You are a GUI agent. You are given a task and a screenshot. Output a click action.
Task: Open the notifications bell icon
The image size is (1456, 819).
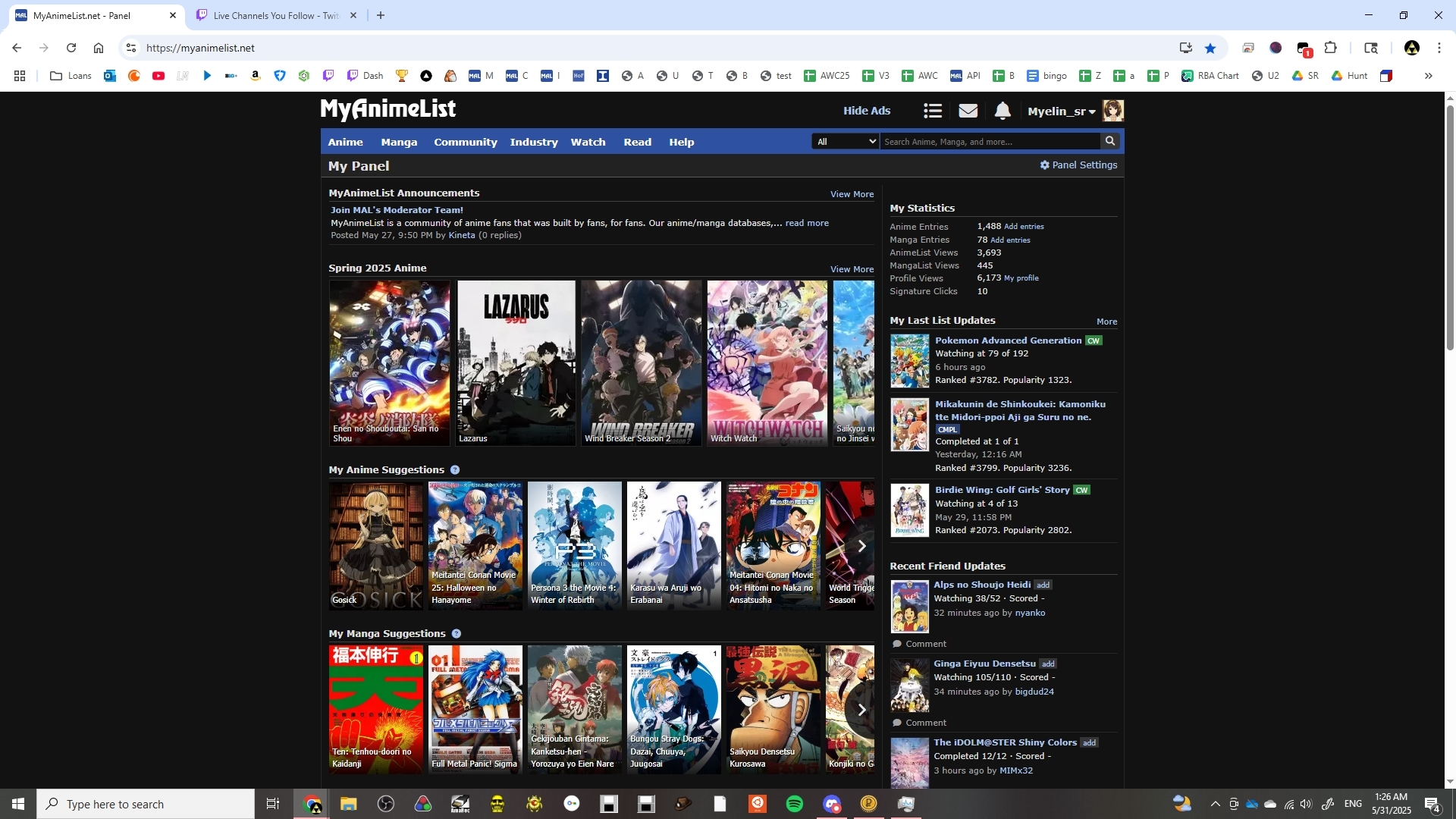pos(1003,111)
